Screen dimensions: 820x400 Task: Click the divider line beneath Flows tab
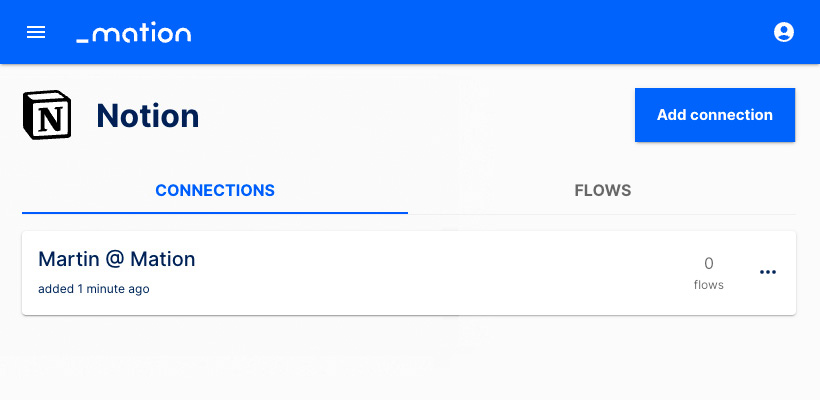tap(602, 214)
